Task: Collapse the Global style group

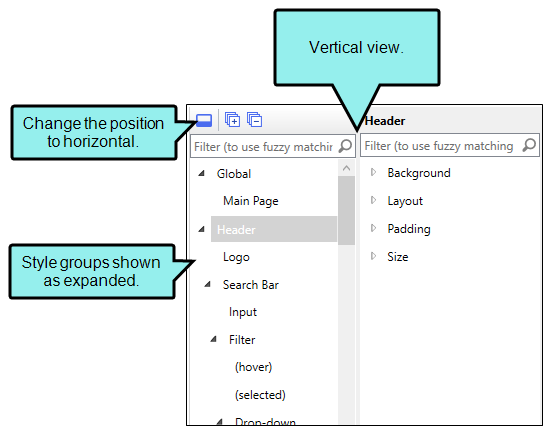Action: 202,173
